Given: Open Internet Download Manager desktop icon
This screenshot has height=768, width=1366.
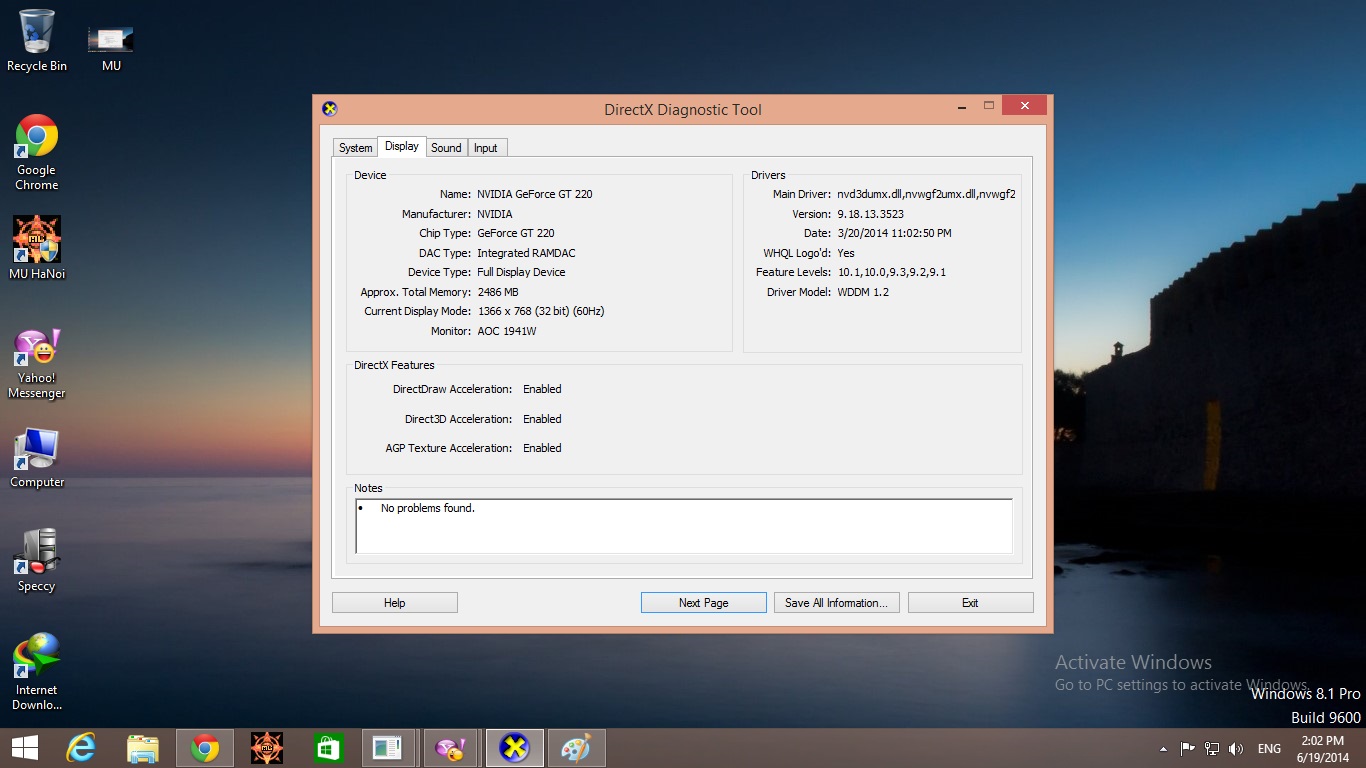Looking at the screenshot, I should [x=37, y=671].
